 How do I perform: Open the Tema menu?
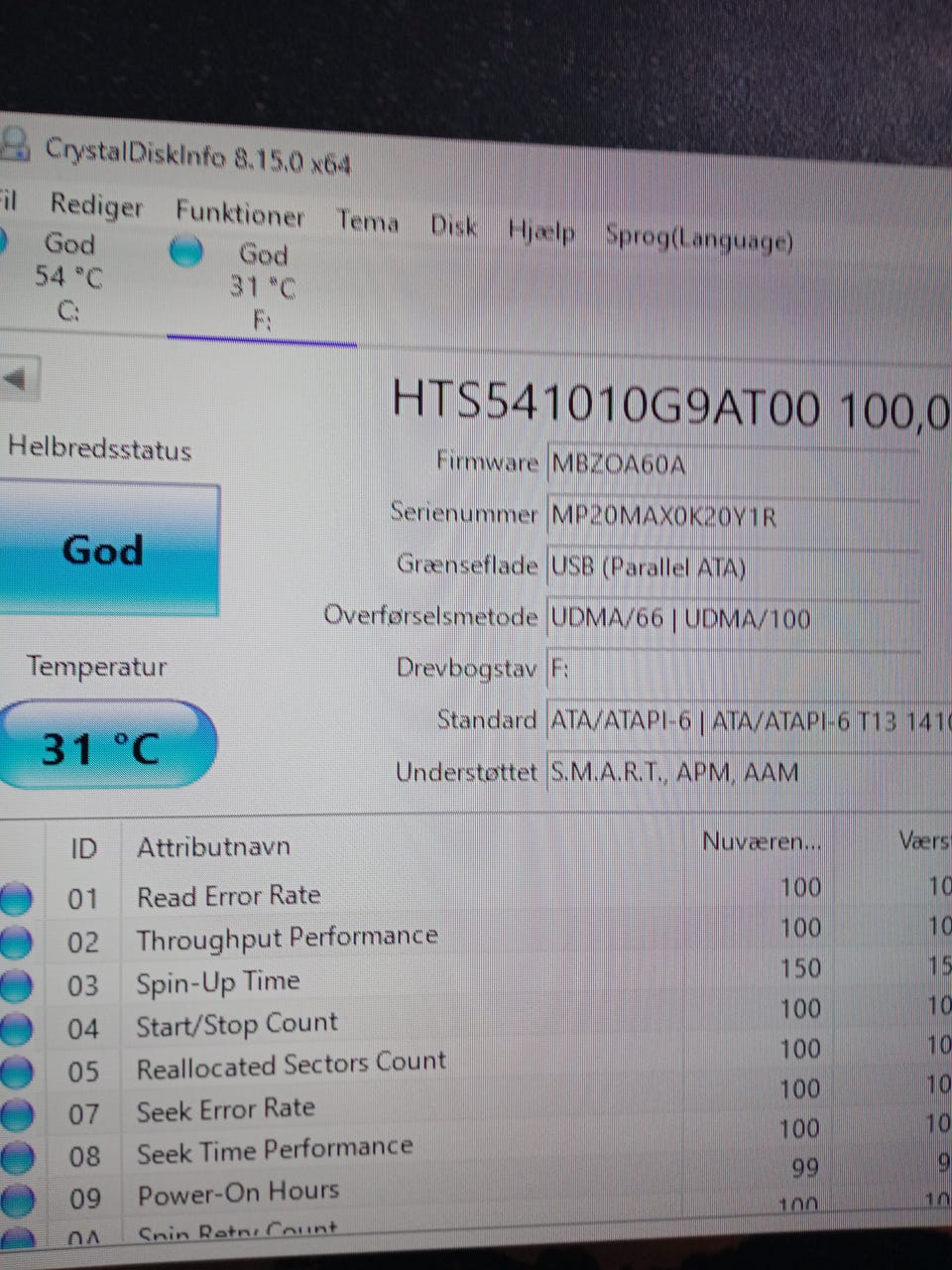tap(367, 220)
